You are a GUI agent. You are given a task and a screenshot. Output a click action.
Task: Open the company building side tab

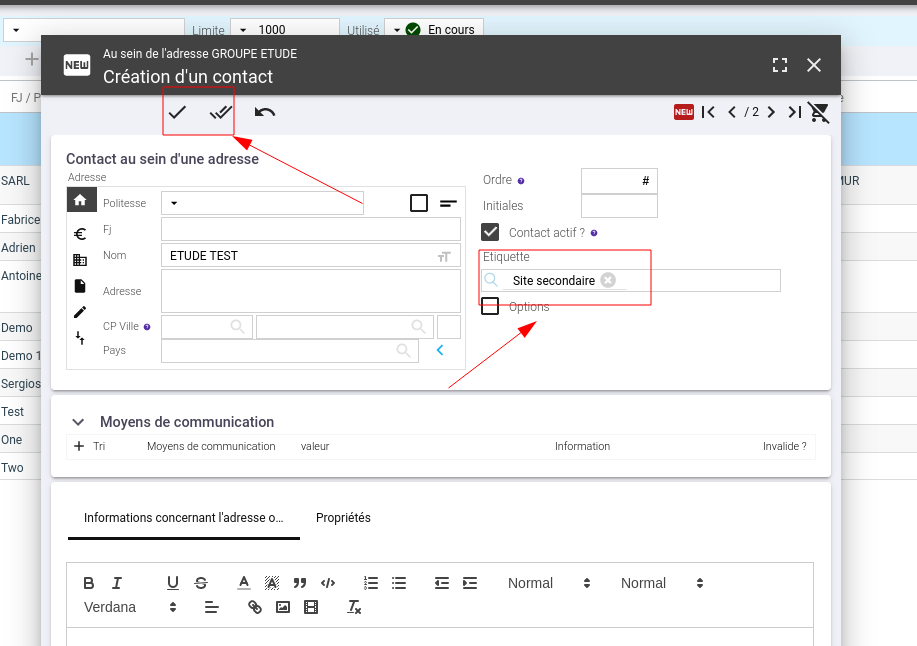tap(80, 260)
